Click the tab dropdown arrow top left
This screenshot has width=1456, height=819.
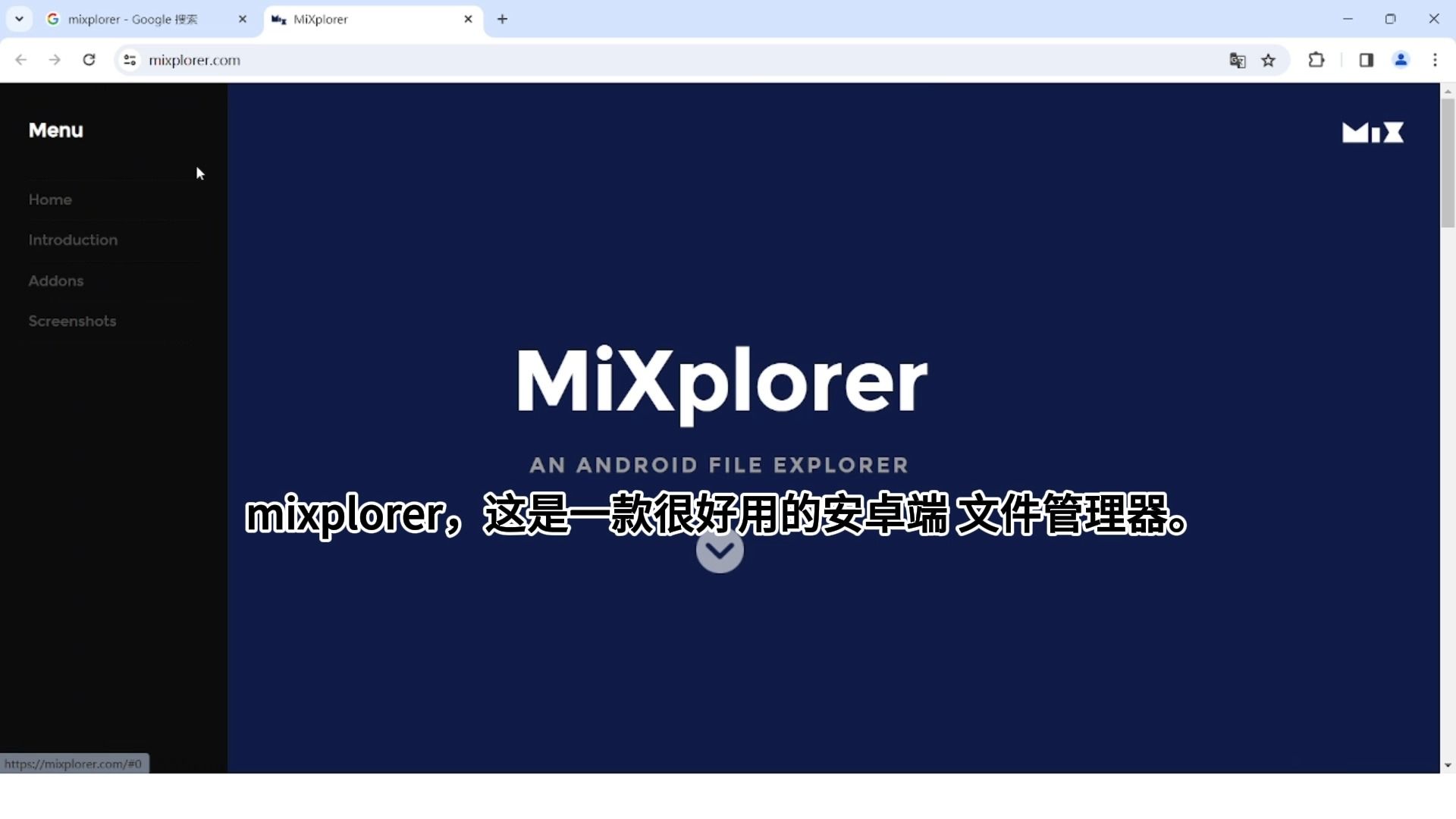[19, 19]
